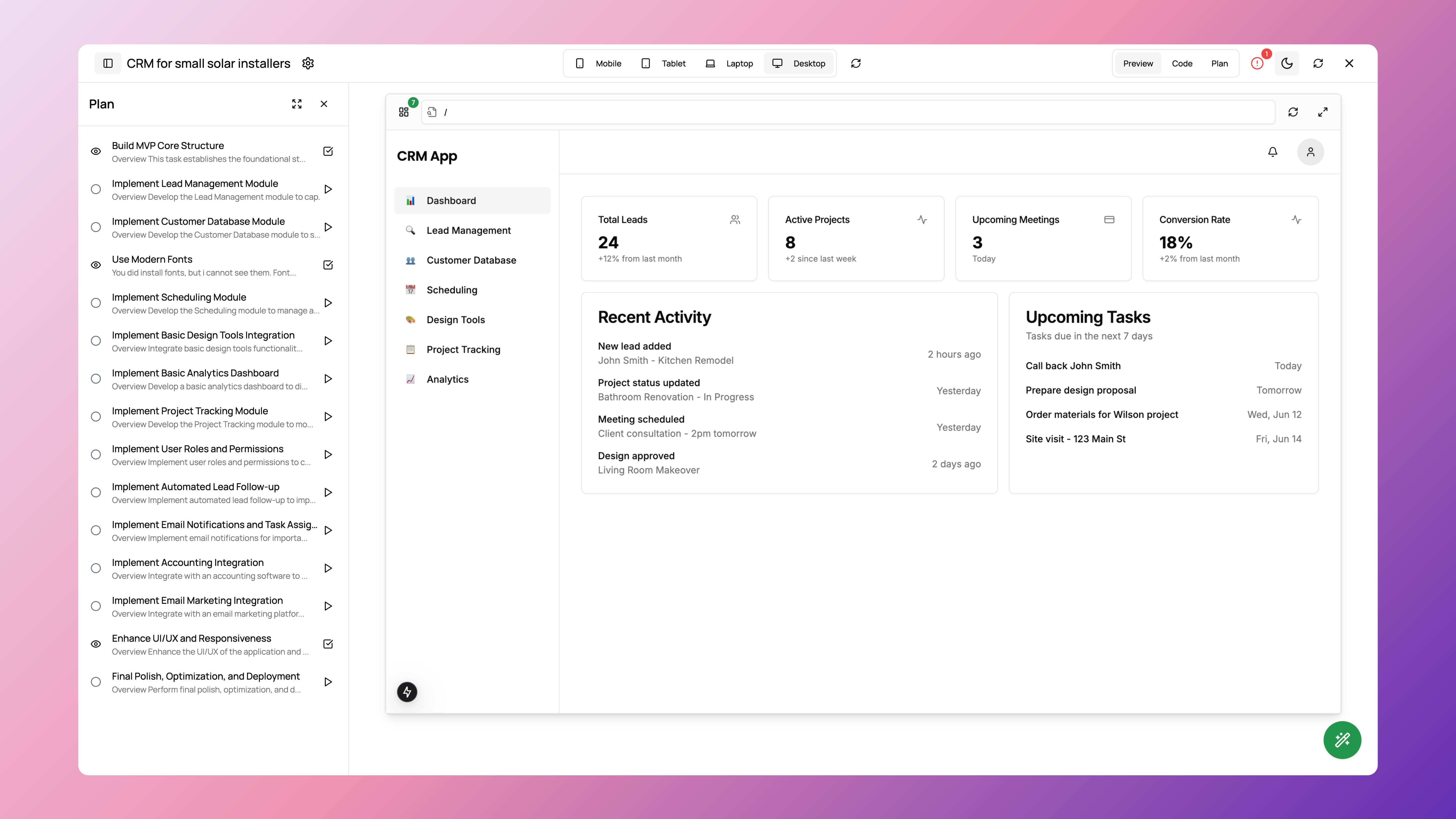
Task: Expand the Plan panel to fullscreen
Action: pyautogui.click(x=297, y=104)
